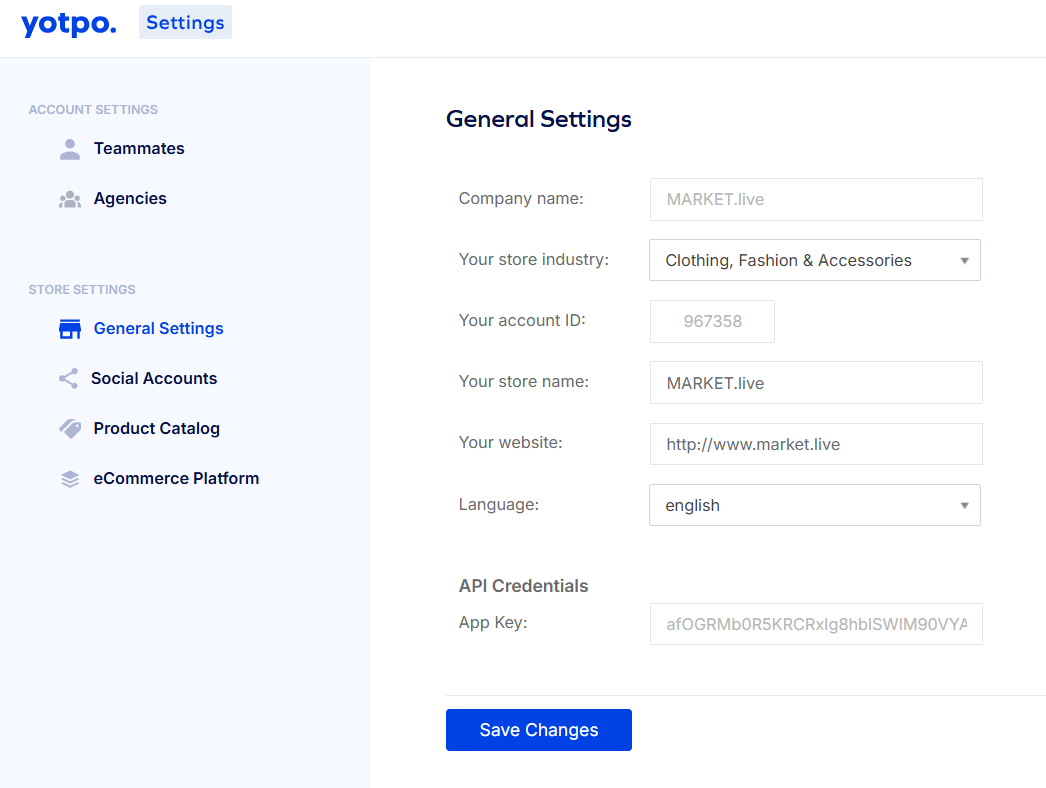
Task: Click the eCommerce Platform layers icon
Action: (70, 479)
